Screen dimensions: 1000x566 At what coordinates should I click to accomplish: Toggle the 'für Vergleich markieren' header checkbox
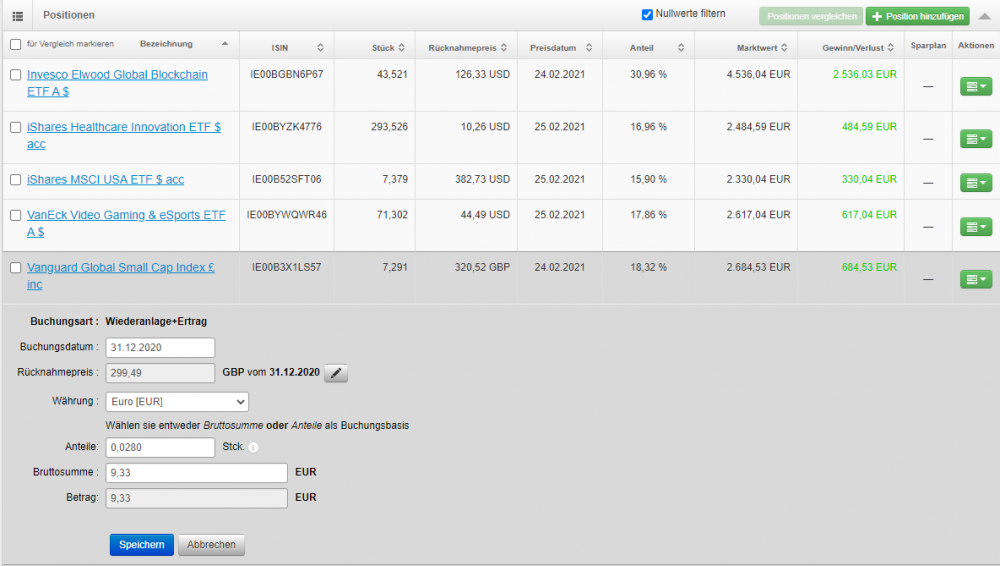15,44
